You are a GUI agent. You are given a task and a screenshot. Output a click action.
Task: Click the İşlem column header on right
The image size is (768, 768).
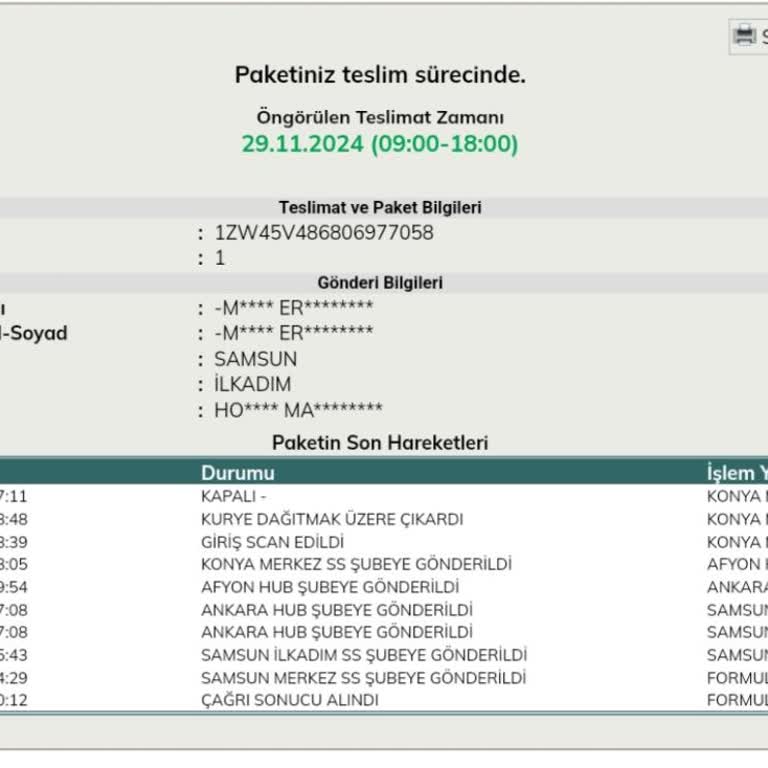pyautogui.click(x=736, y=473)
